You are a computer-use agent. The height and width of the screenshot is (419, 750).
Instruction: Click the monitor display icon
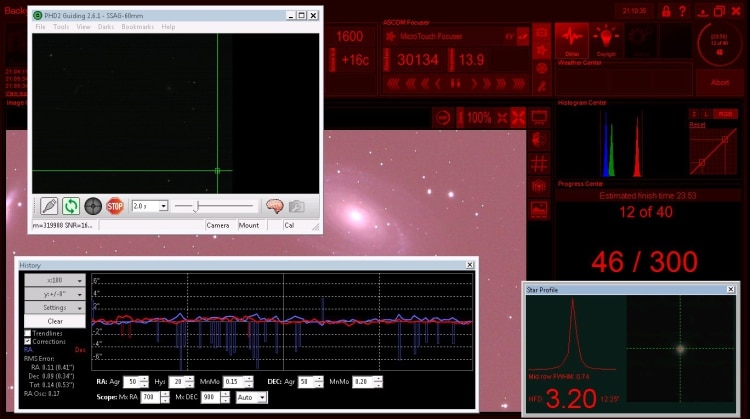tap(540, 118)
